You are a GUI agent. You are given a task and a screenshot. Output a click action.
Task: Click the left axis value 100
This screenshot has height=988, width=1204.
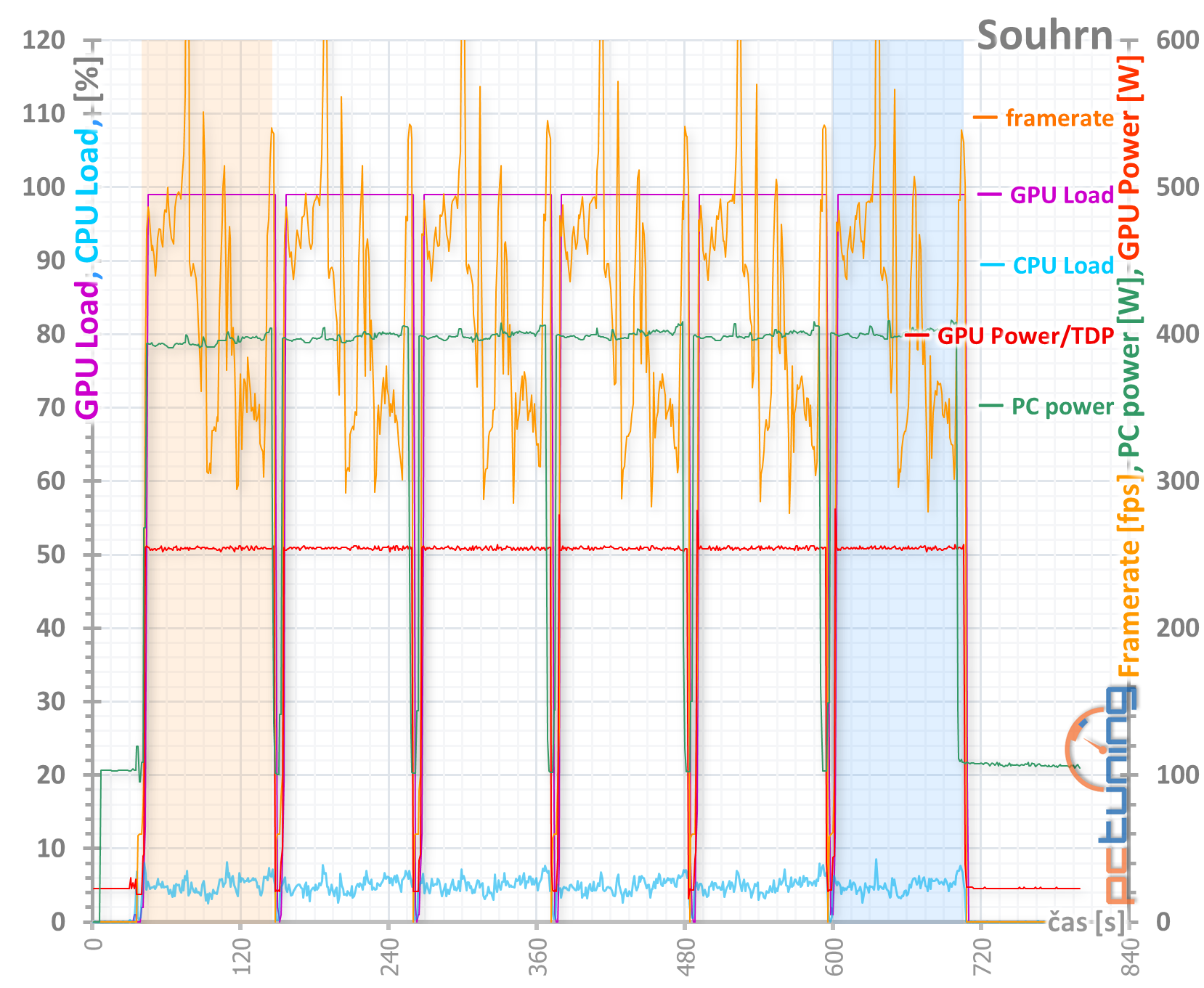tap(44, 187)
